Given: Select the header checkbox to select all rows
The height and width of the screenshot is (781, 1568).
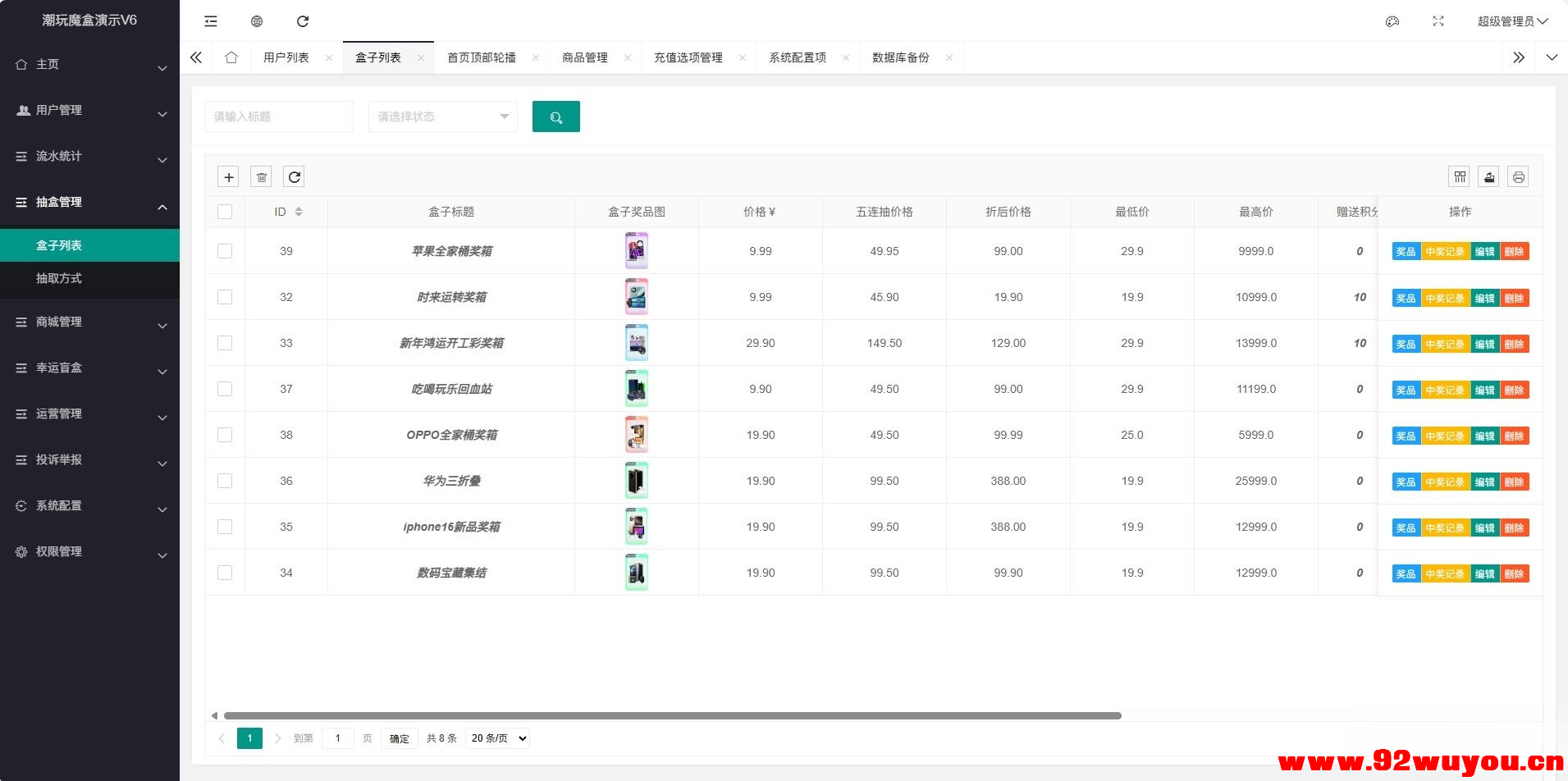Looking at the screenshot, I should pyautogui.click(x=225, y=211).
